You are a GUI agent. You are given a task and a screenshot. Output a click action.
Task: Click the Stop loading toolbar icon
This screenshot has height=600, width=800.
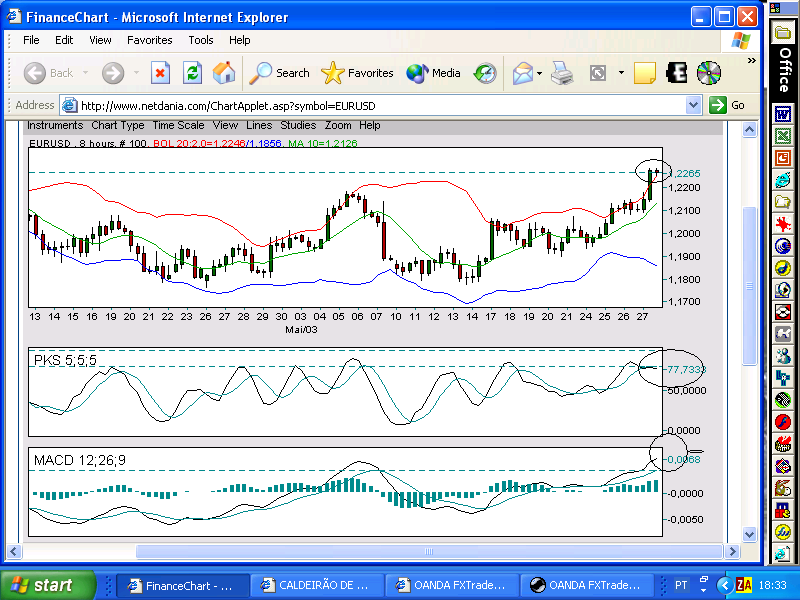(x=160, y=73)
